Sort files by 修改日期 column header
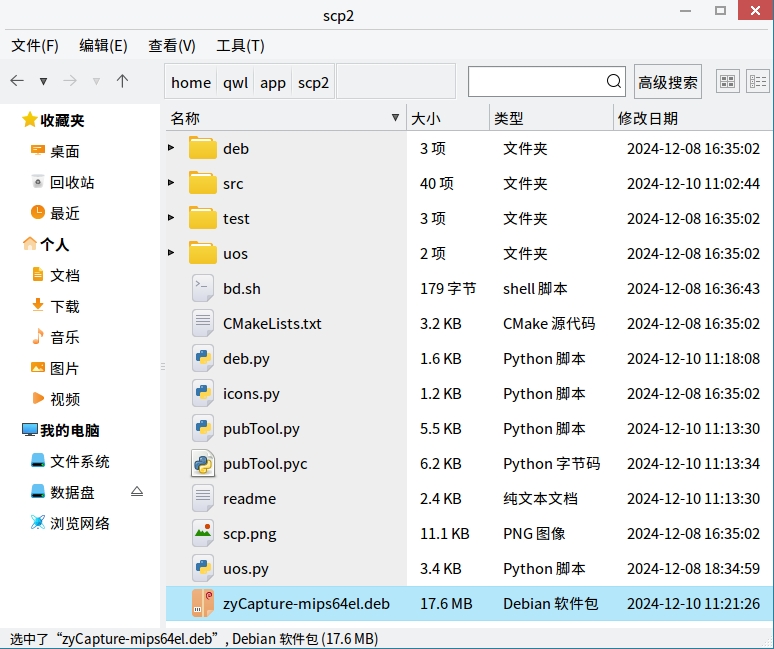Image resolution: width=774 pixels, height=649 pixels. point(647,118)
